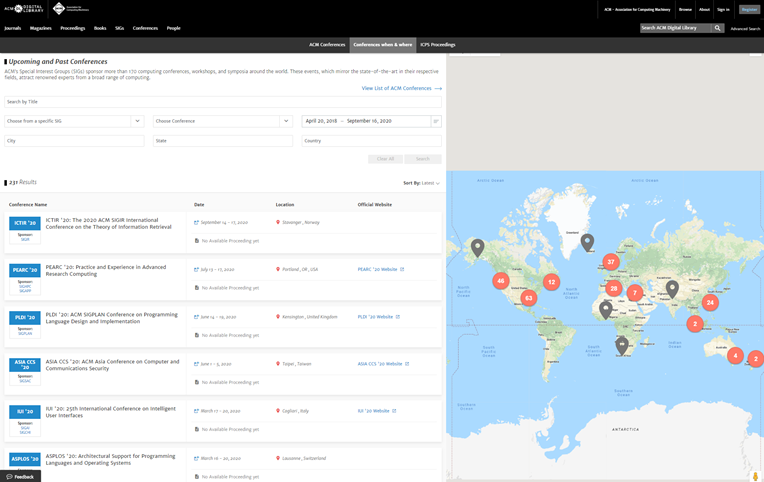This screenshot has width=764, height=482.
Task: Focus the Country input field
Action: point(371,141)
